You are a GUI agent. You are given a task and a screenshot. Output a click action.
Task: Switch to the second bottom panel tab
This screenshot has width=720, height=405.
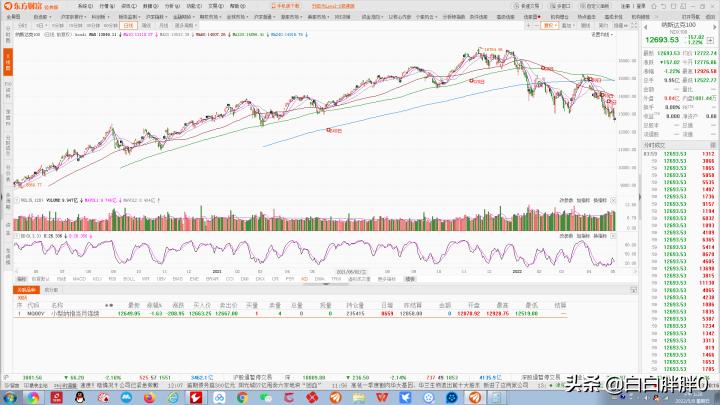(51, 290)
